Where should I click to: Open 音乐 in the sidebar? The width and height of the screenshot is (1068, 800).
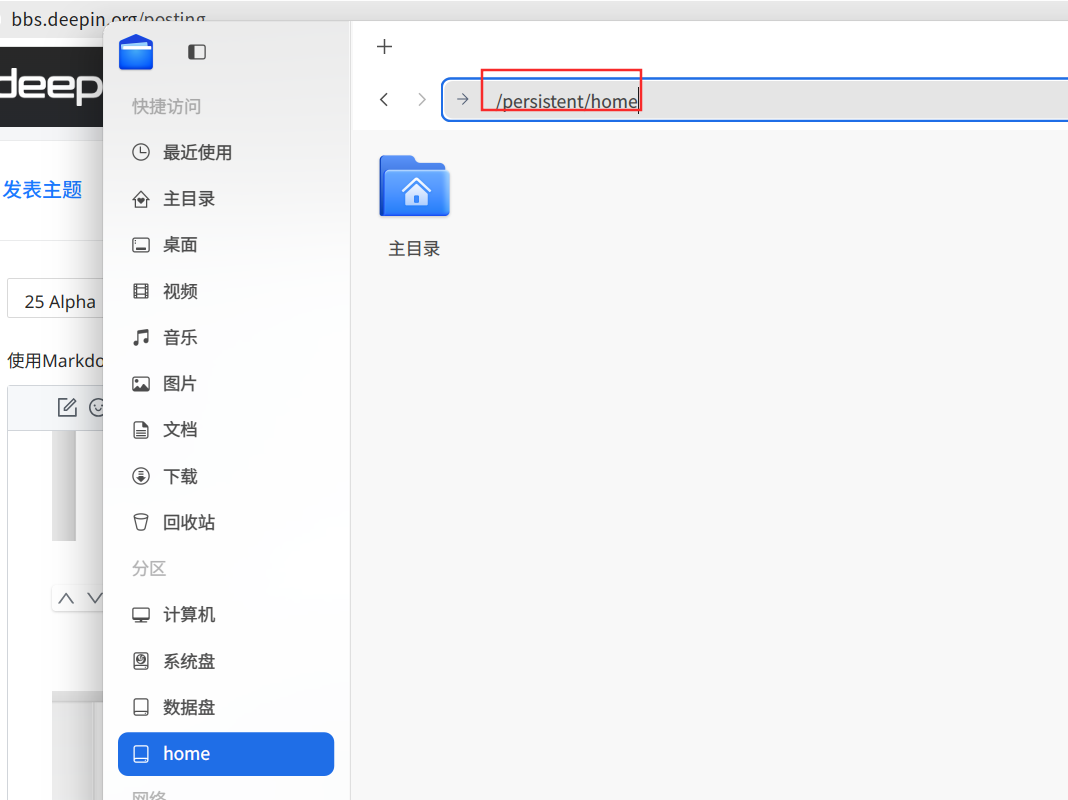(x=226, y=338)
